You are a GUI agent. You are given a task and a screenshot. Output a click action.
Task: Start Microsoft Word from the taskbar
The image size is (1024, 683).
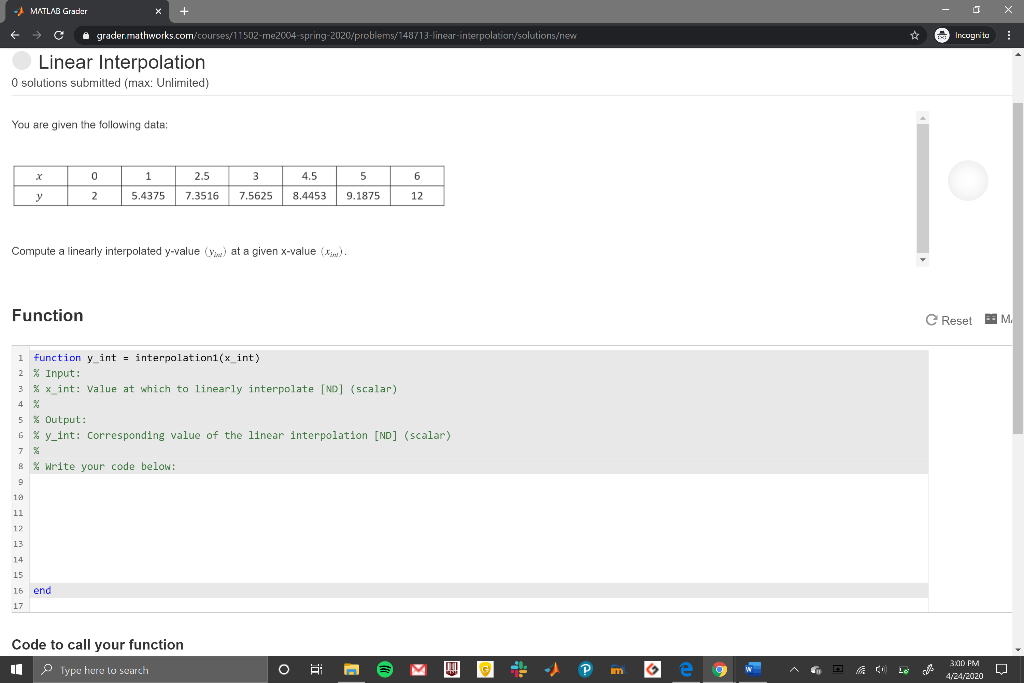(751, 669)
